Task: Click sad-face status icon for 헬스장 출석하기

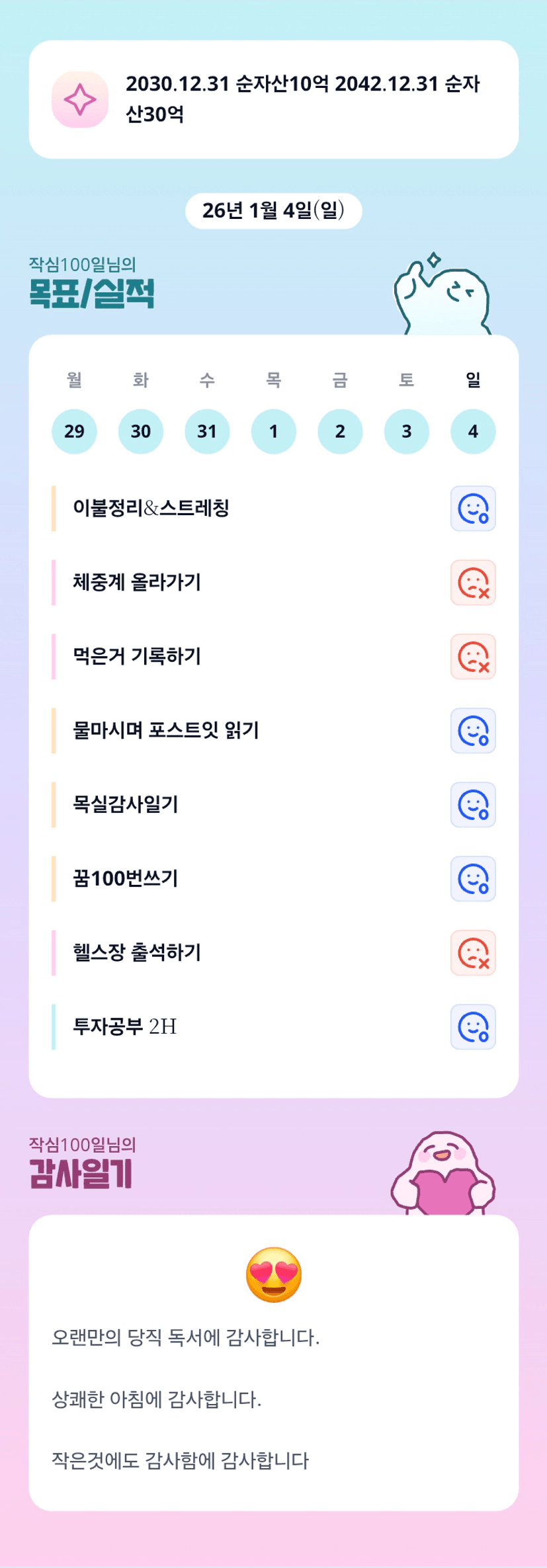Action: (x=473, y=953)
